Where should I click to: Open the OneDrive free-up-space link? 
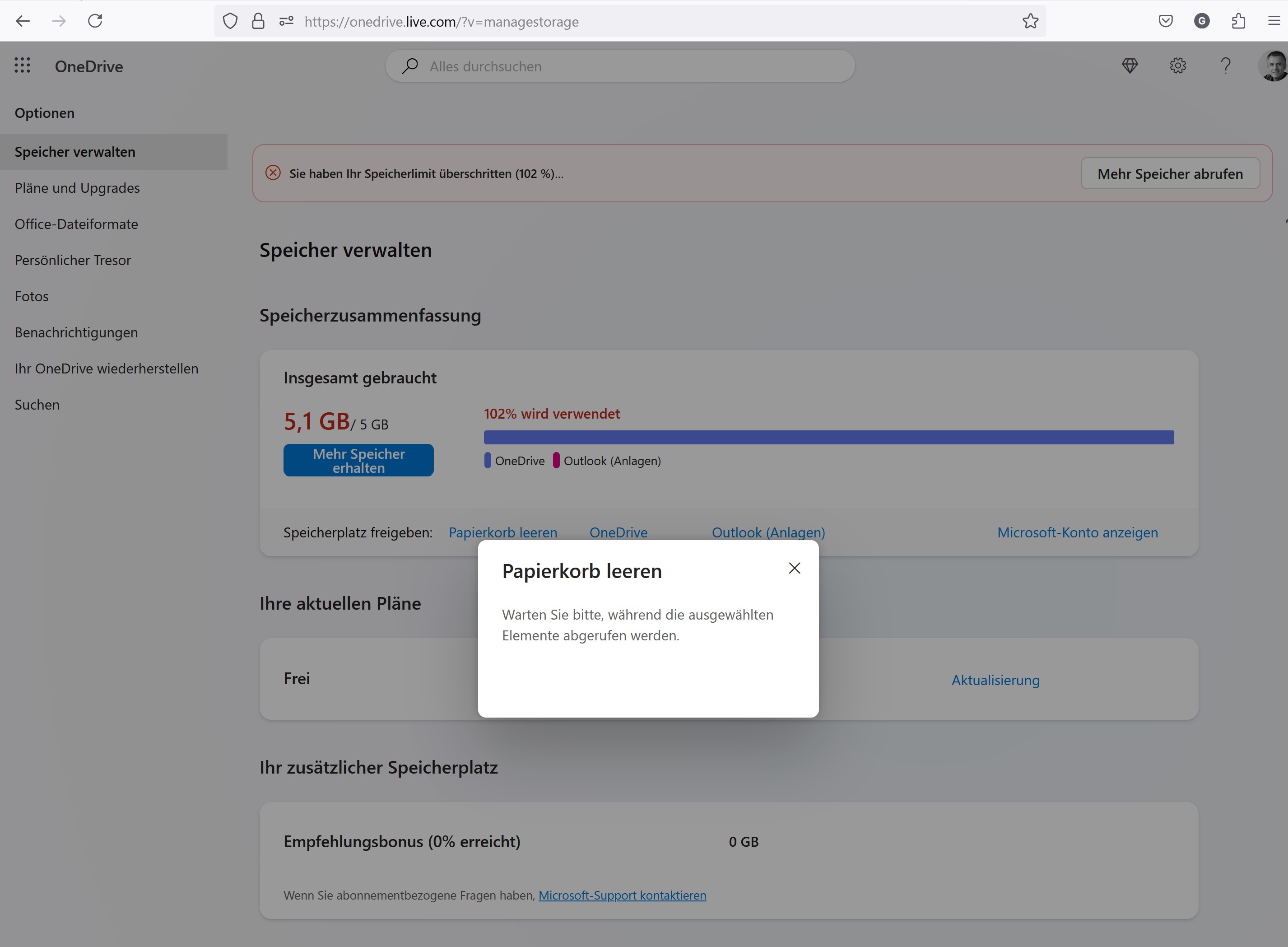(619, 532)
